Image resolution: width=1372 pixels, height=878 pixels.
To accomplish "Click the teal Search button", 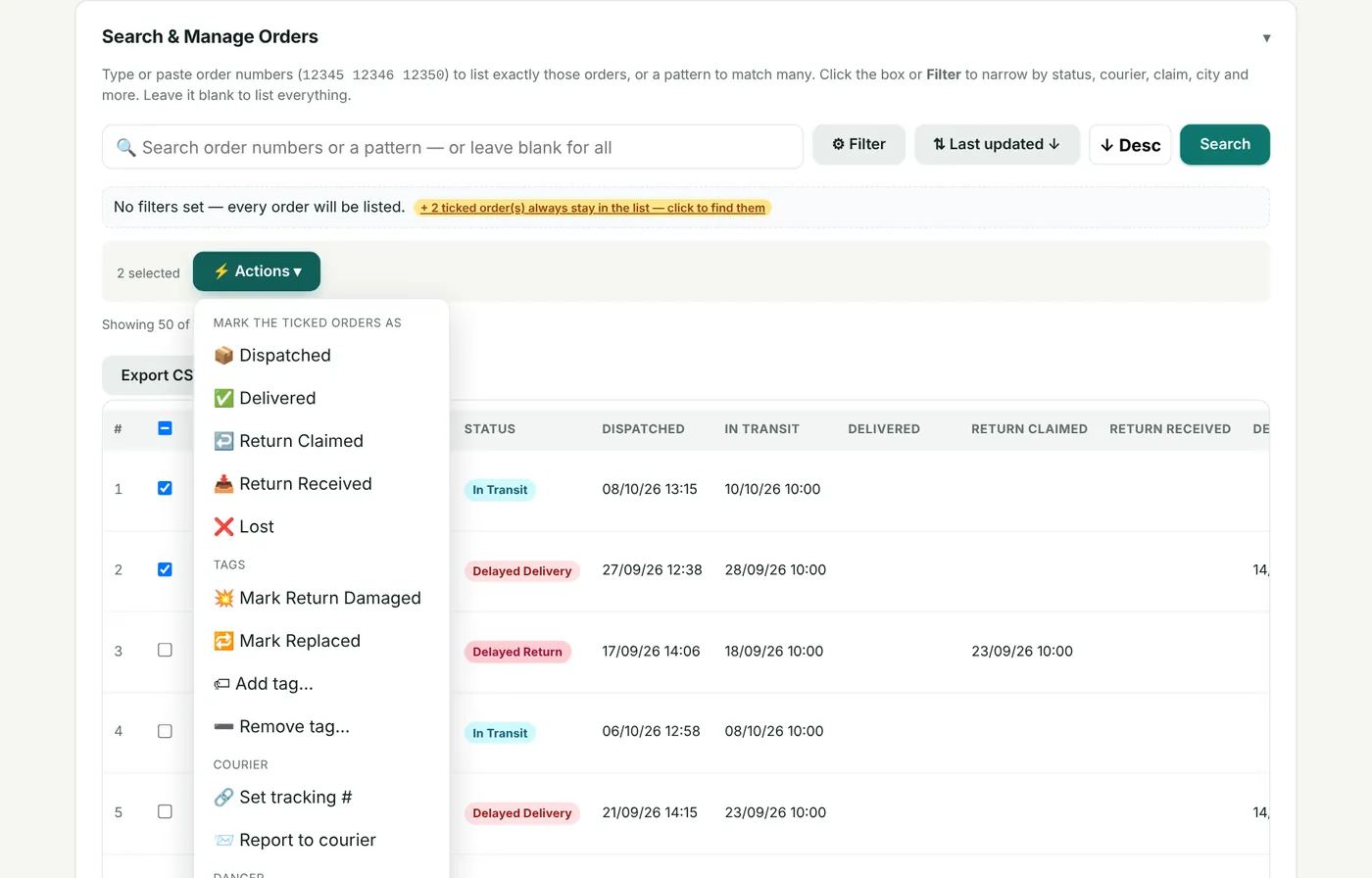I will (x=1225, y=144).
